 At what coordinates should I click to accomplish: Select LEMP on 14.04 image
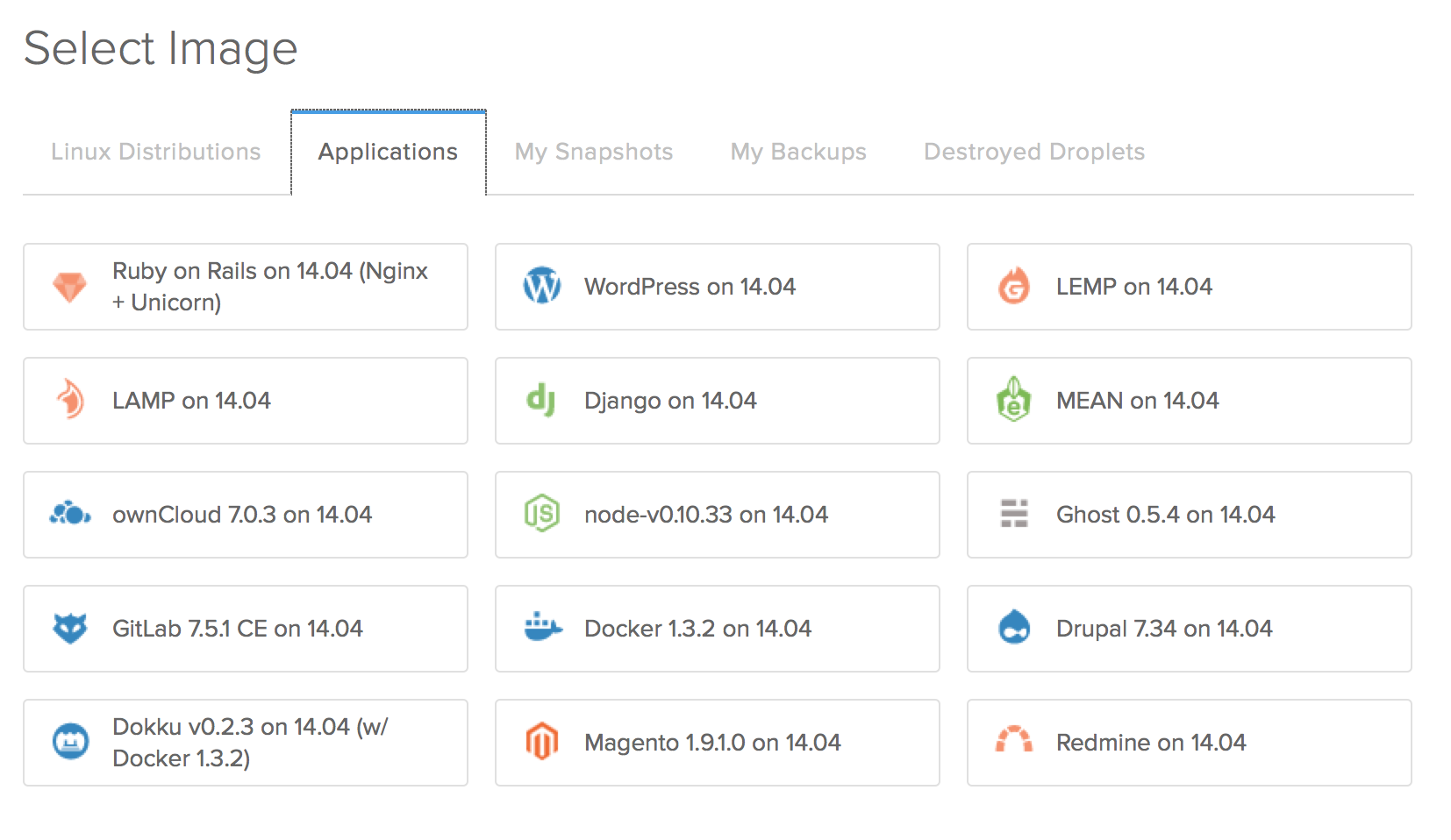[x=1190, y=287]
